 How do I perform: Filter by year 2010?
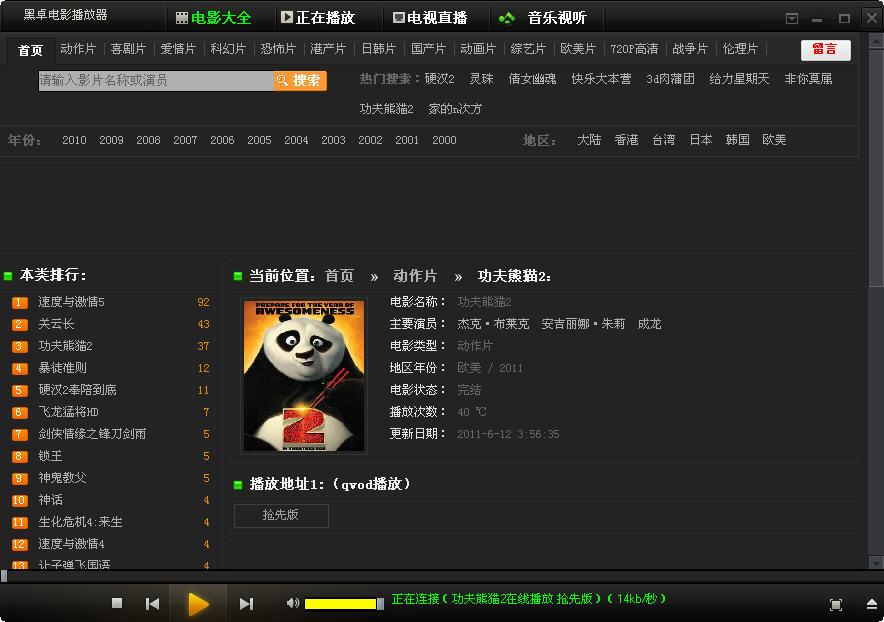coord(74,140)
